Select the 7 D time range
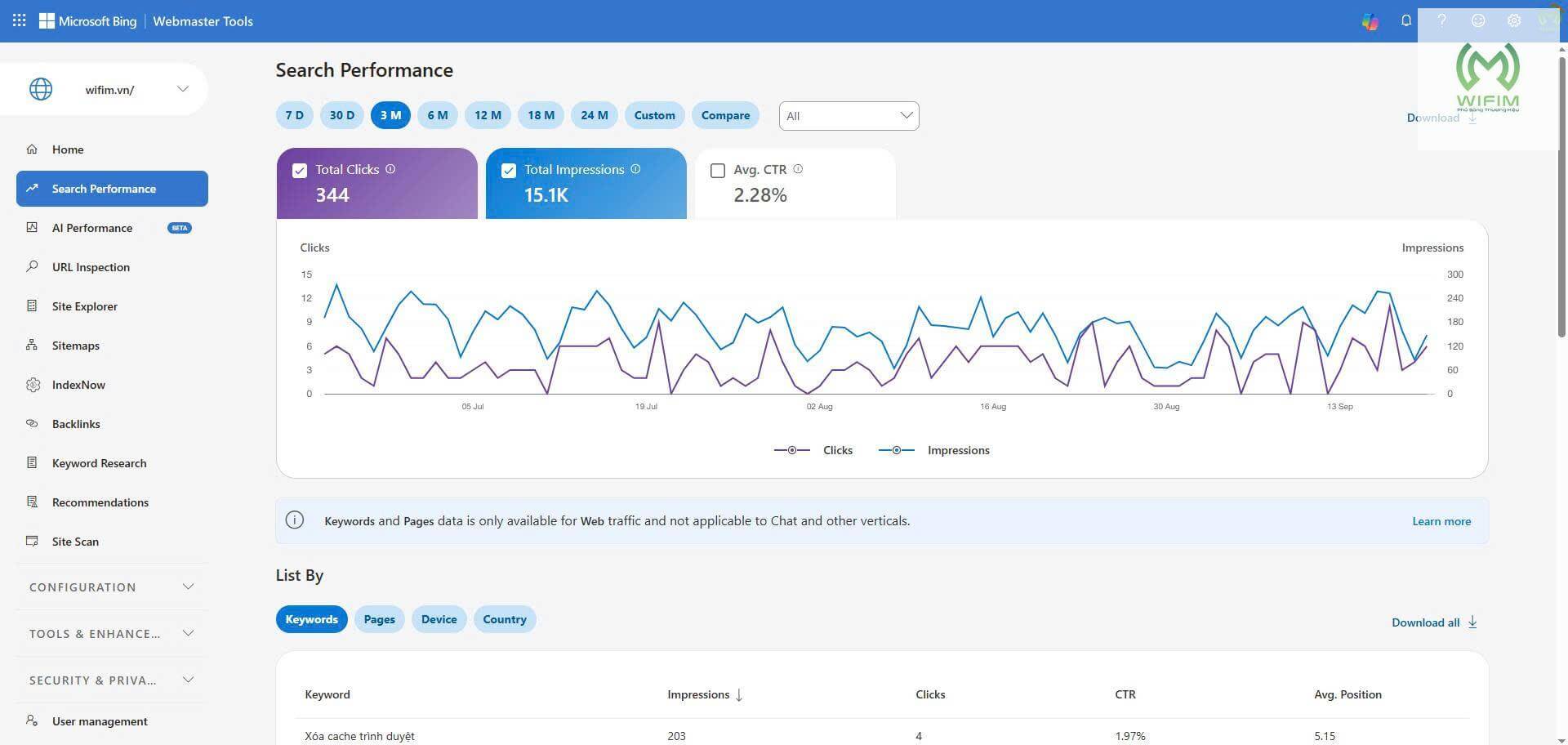1568x745 pixels. (295, 115)
